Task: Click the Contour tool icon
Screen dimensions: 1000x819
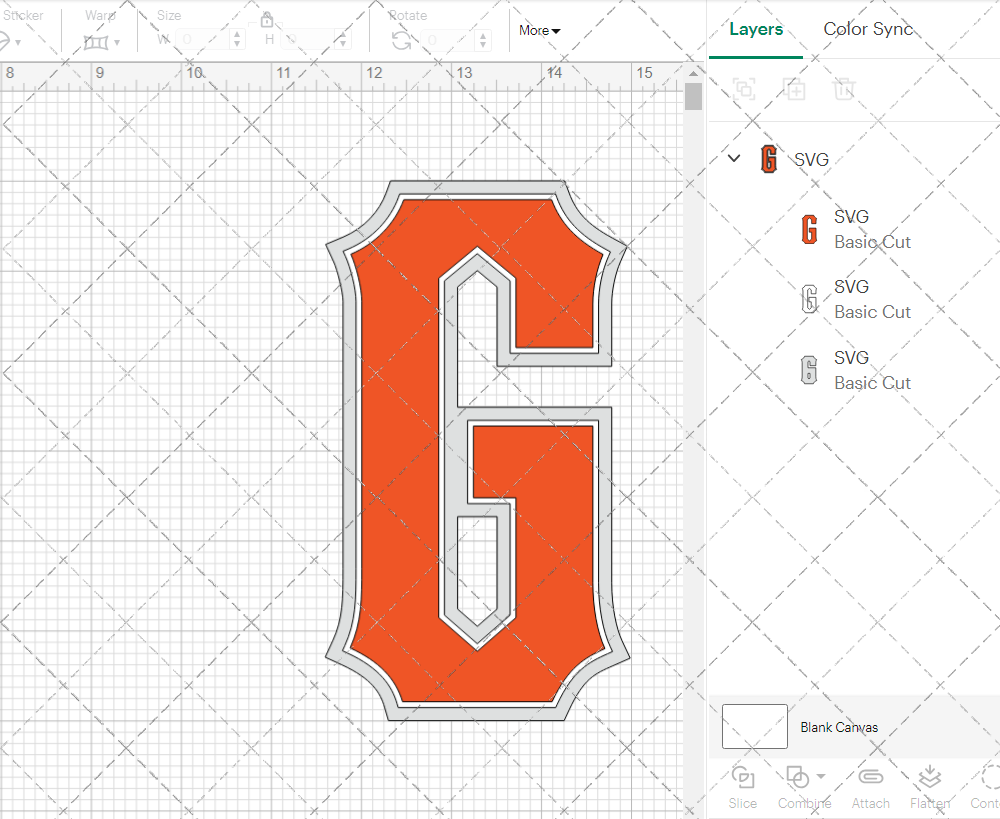Action: click(x=988, y=777)
